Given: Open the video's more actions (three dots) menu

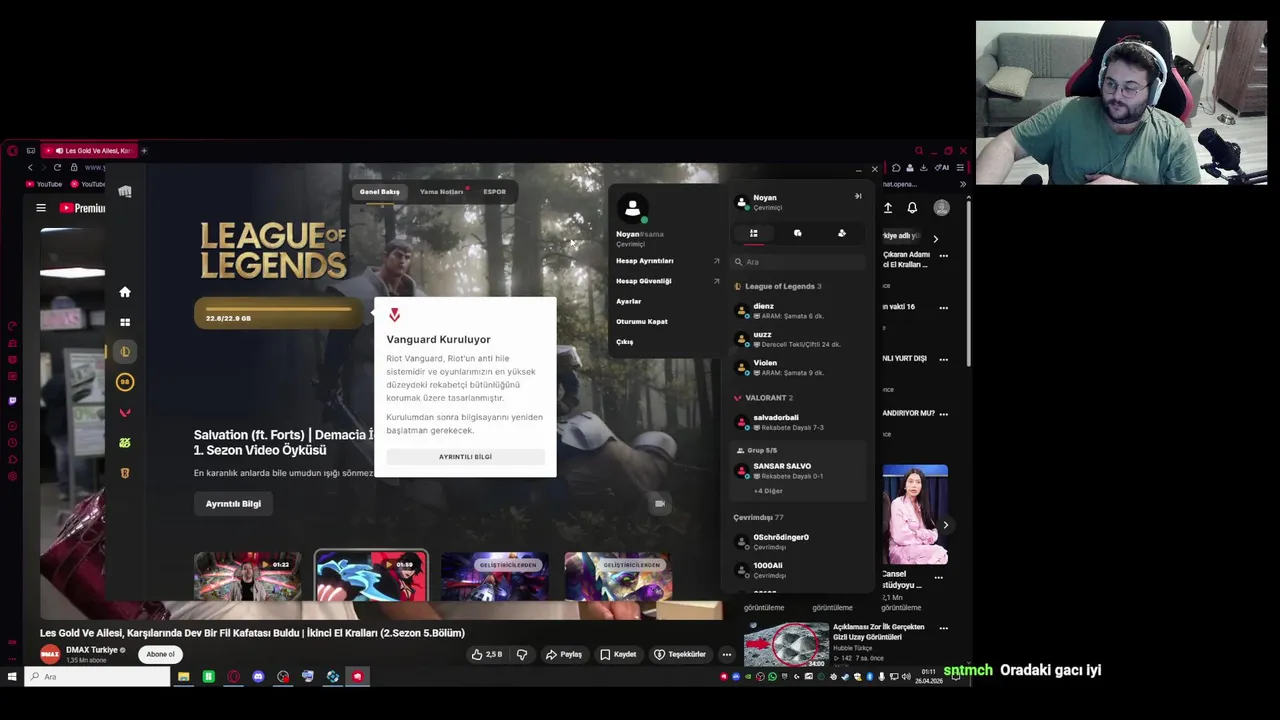Looking at the screenshot, I should pos(727,654).
